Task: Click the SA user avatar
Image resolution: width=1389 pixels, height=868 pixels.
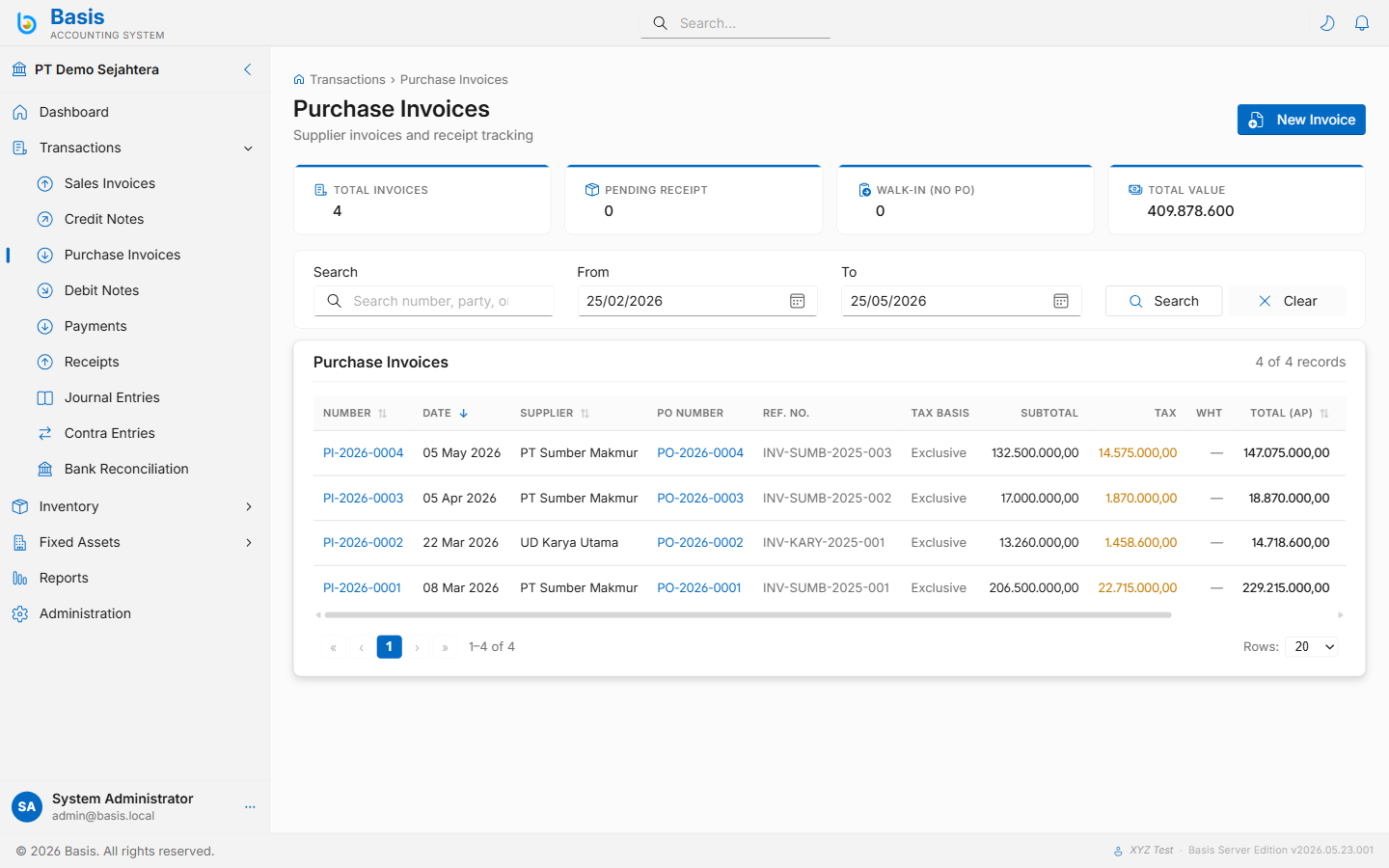Action: pyautogui.click(x=27, y=806)
